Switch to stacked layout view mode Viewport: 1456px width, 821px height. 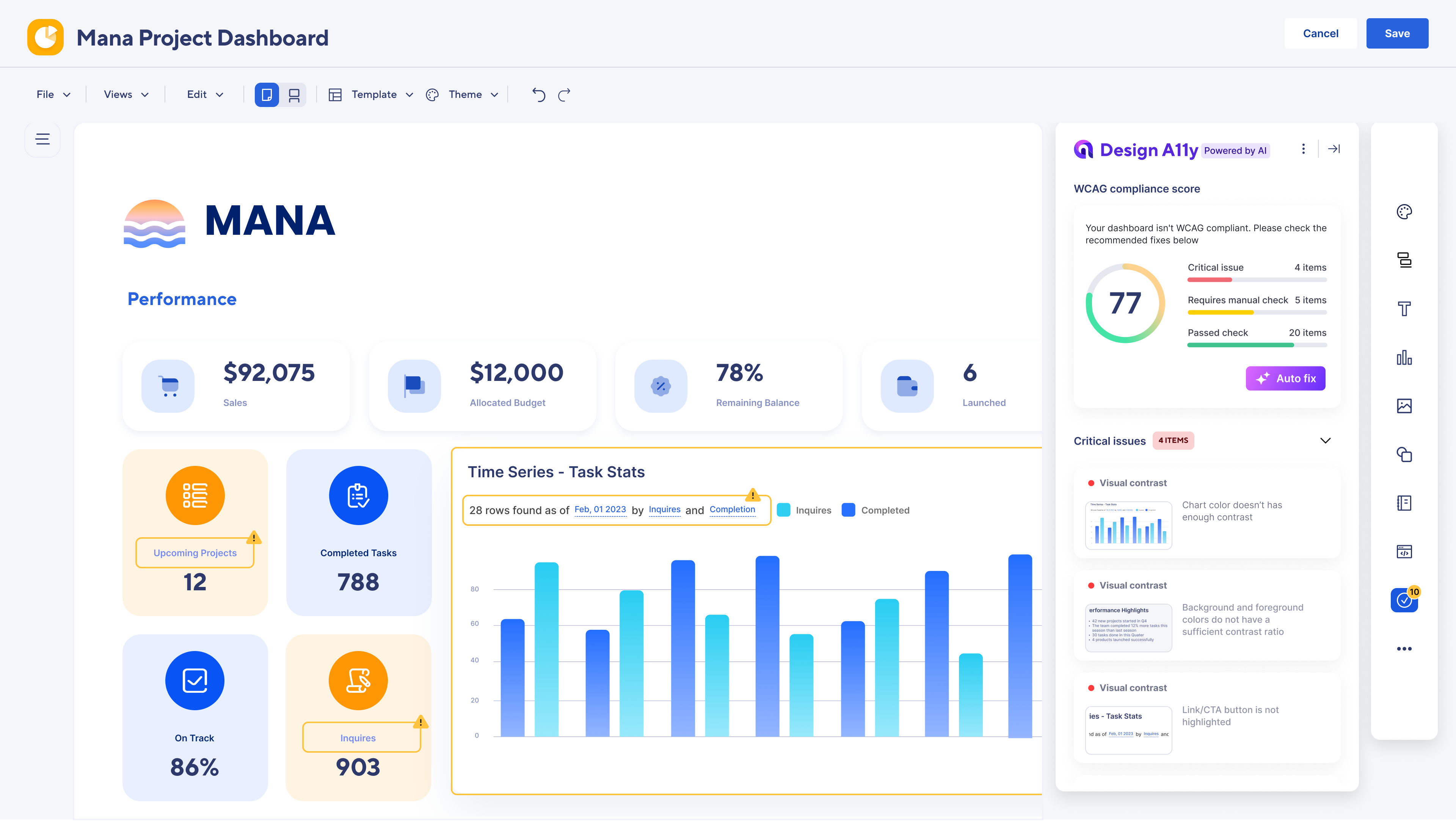(x=294, y=94)
